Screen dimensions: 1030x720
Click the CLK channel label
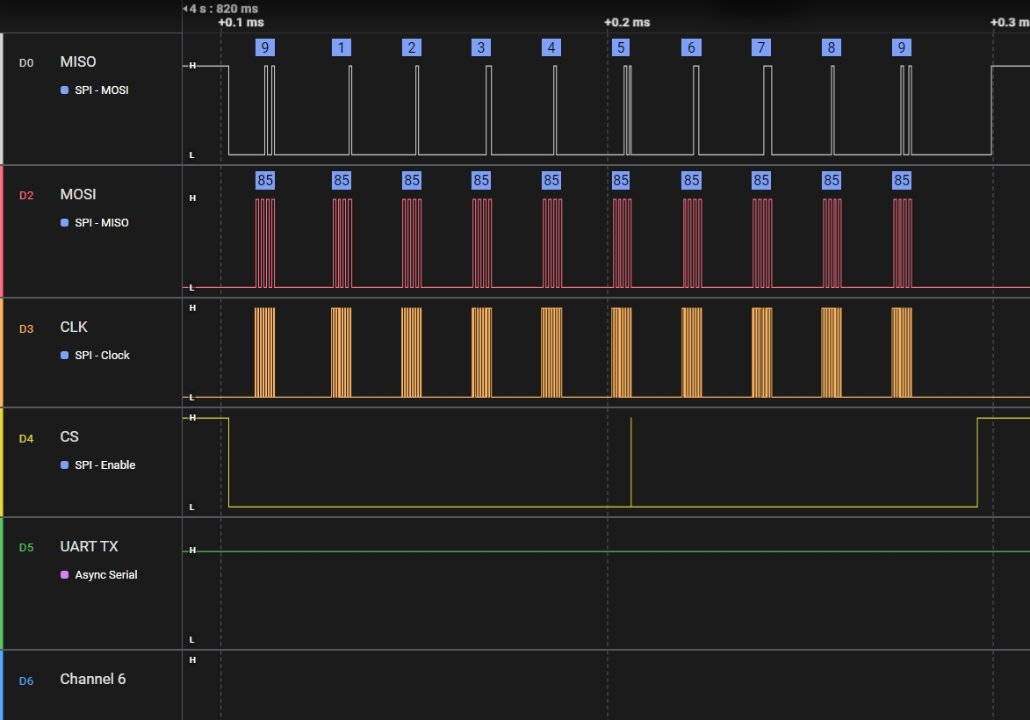click(74, 327)
